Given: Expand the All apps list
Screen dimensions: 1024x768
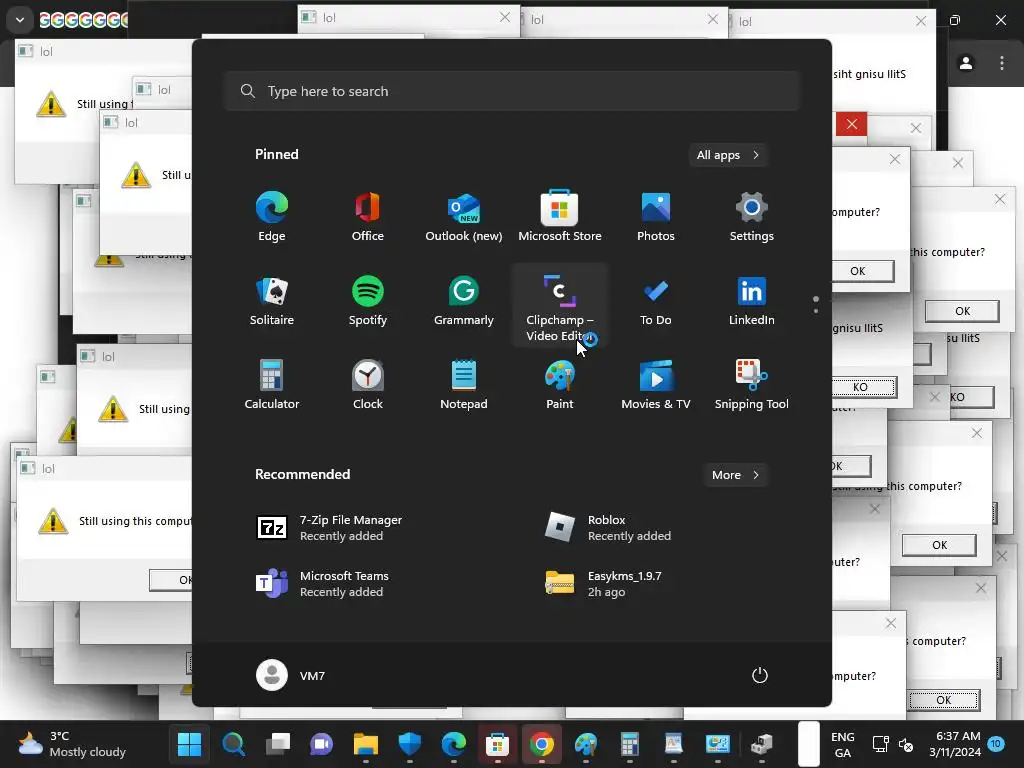Looking at the screenshot, I should 728,155.
